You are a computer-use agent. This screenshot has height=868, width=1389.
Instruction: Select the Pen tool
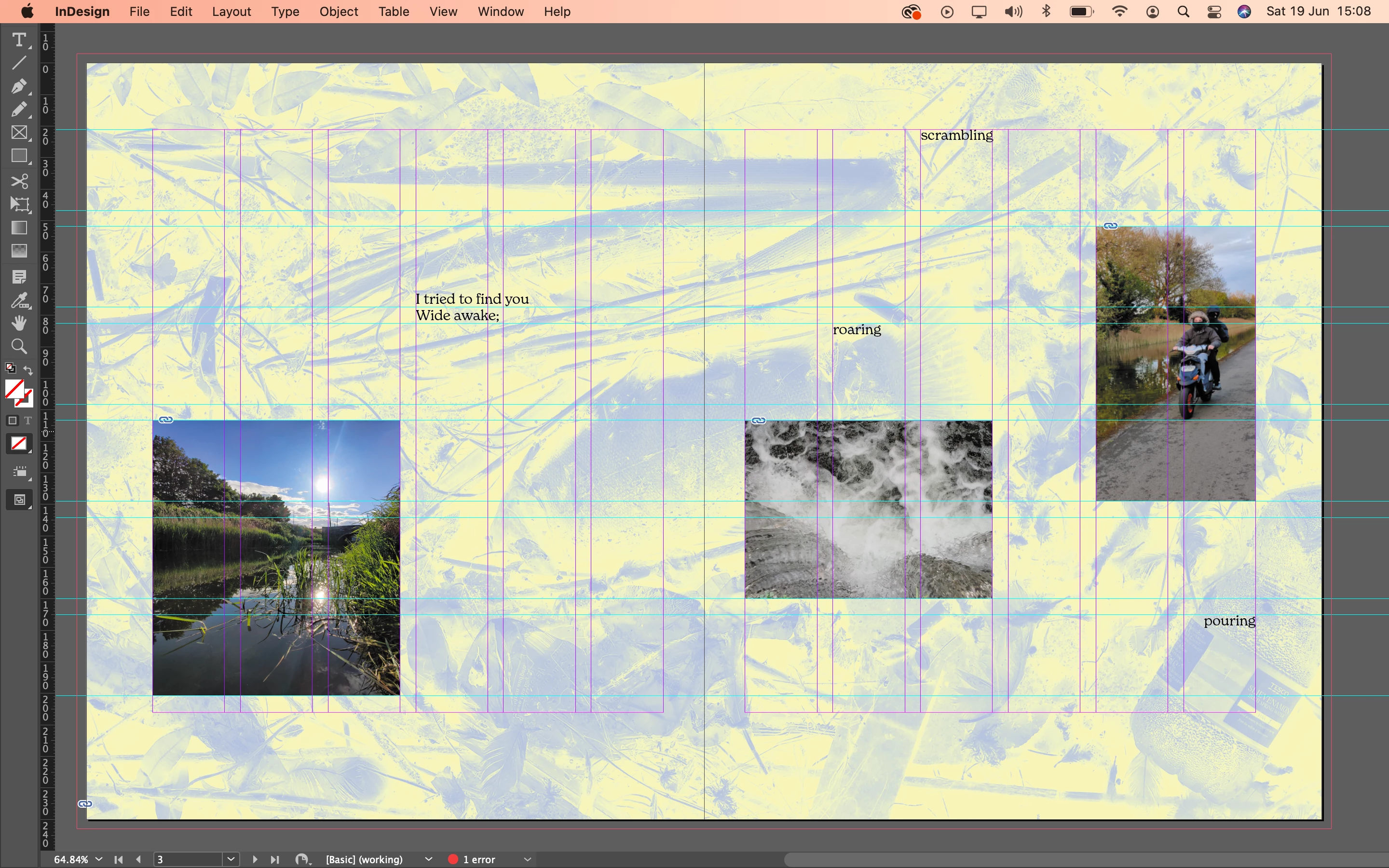(x=19, y=86)
